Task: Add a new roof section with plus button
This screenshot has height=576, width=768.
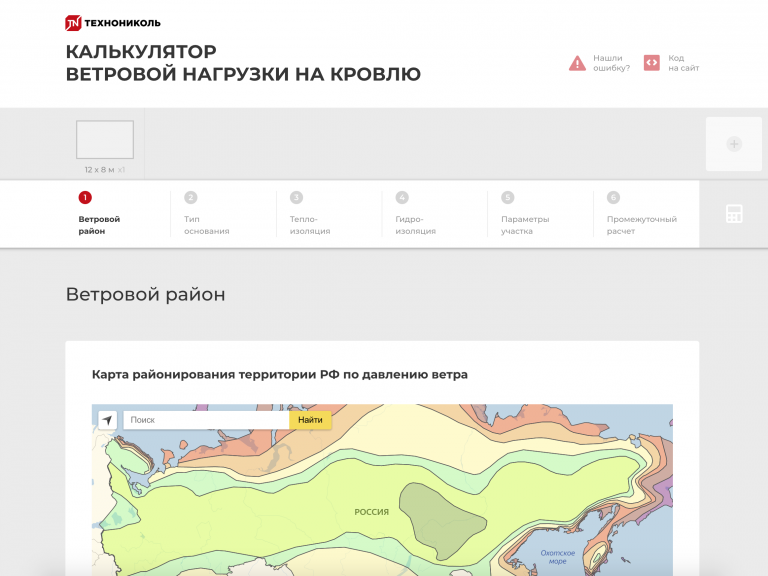Action: [734, 144]
